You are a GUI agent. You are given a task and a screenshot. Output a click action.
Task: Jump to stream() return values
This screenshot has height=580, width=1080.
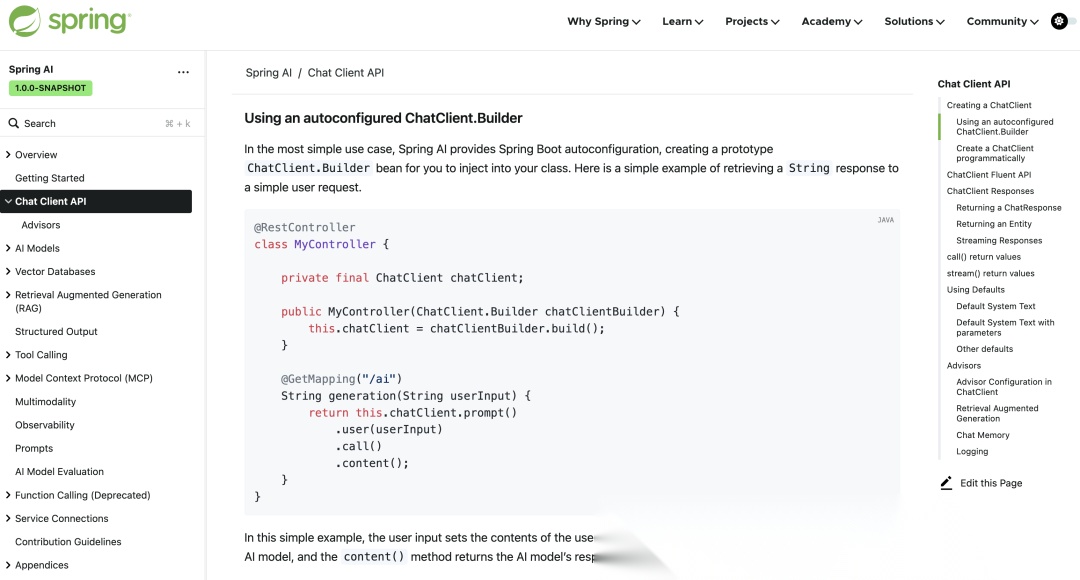click(x=990, y=273)
